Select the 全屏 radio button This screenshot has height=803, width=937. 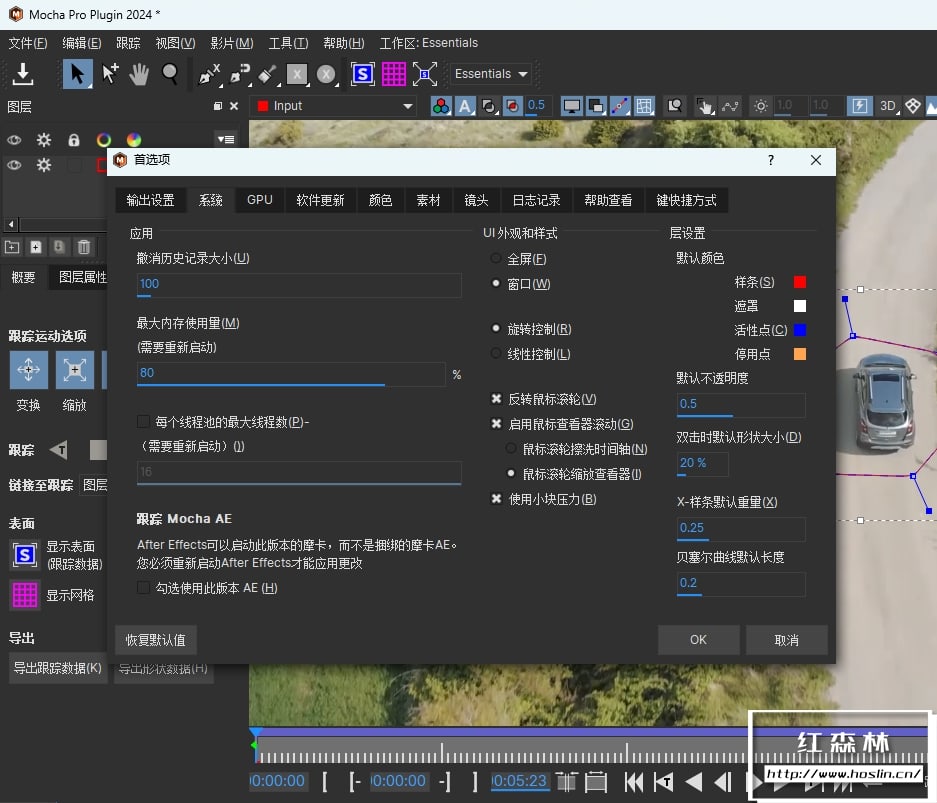coord(496,259)
